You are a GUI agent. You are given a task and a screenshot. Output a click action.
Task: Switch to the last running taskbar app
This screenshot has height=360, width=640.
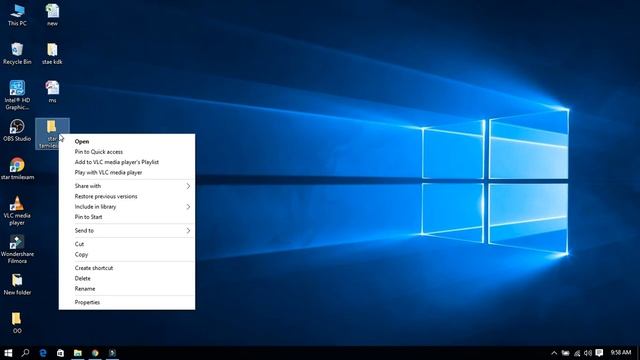(112, 353)
